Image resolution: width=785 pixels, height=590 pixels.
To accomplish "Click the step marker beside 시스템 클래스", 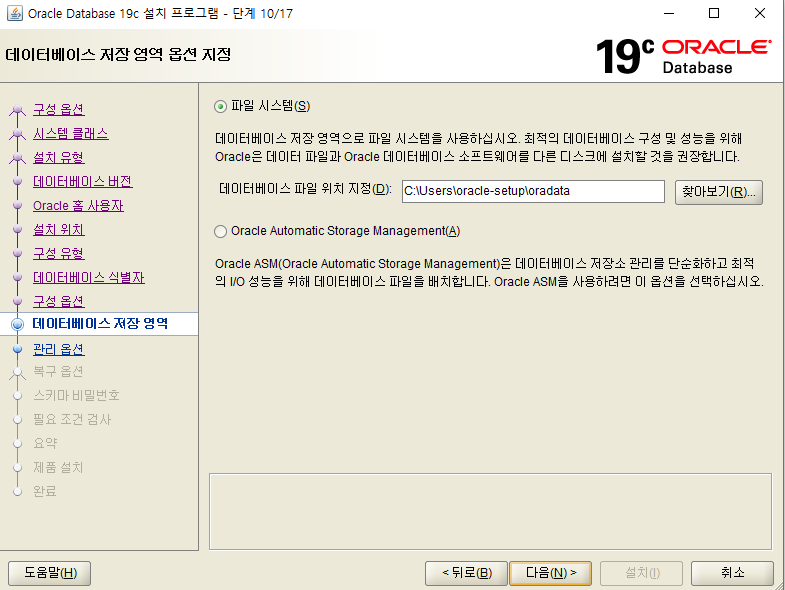I will pos(18,134).
